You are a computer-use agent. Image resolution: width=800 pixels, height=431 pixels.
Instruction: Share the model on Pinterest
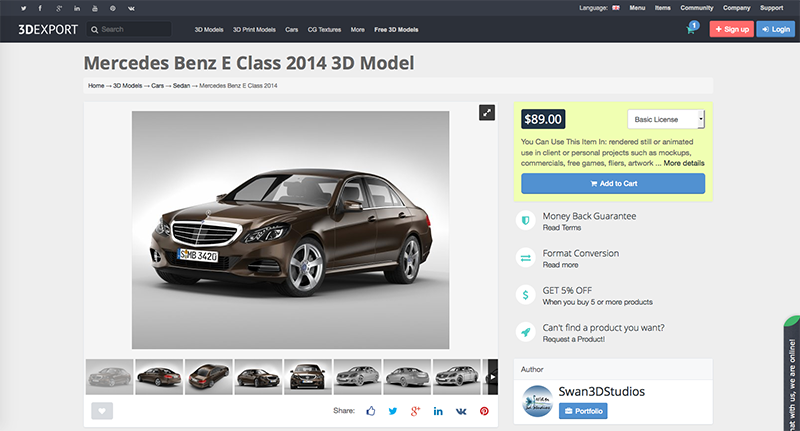484,411
